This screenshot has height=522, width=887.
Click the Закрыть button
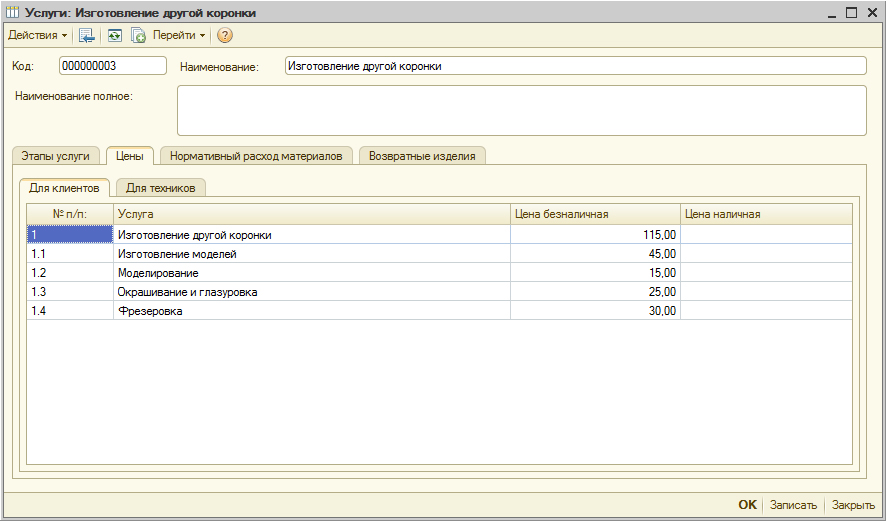(x=853, y=505)
